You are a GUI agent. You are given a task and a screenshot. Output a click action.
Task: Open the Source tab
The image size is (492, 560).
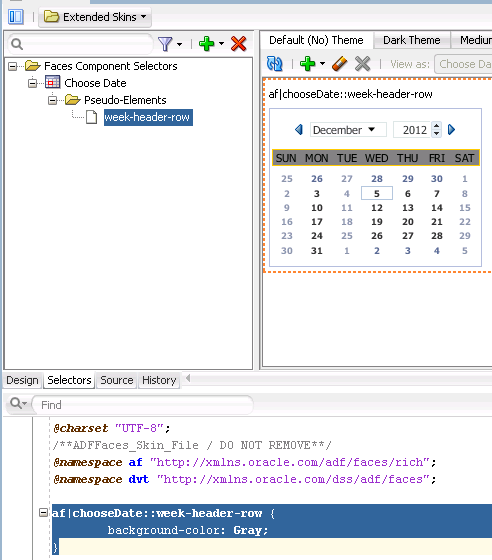pyautogui.click(x=116, y=380)
